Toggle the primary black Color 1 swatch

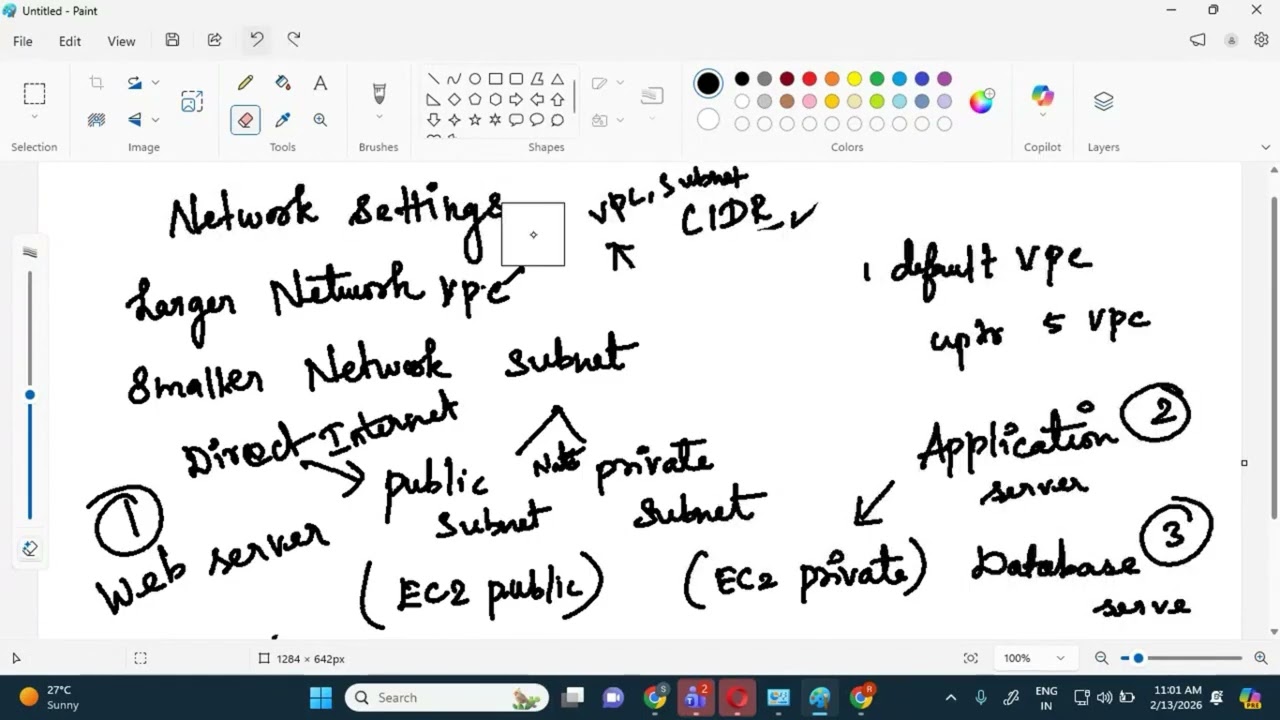[708, 84]
